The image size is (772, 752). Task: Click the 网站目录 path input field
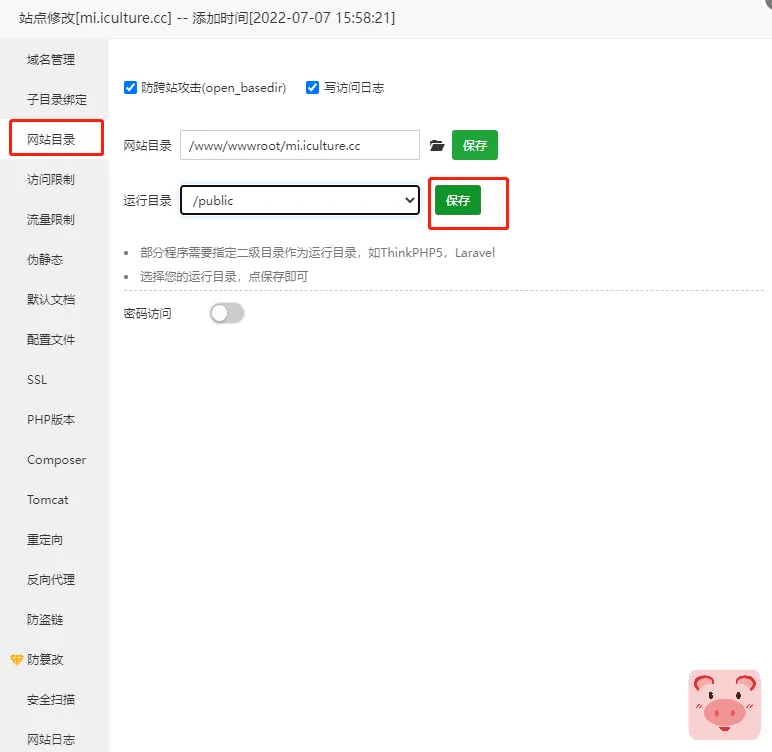coord(300,145)
